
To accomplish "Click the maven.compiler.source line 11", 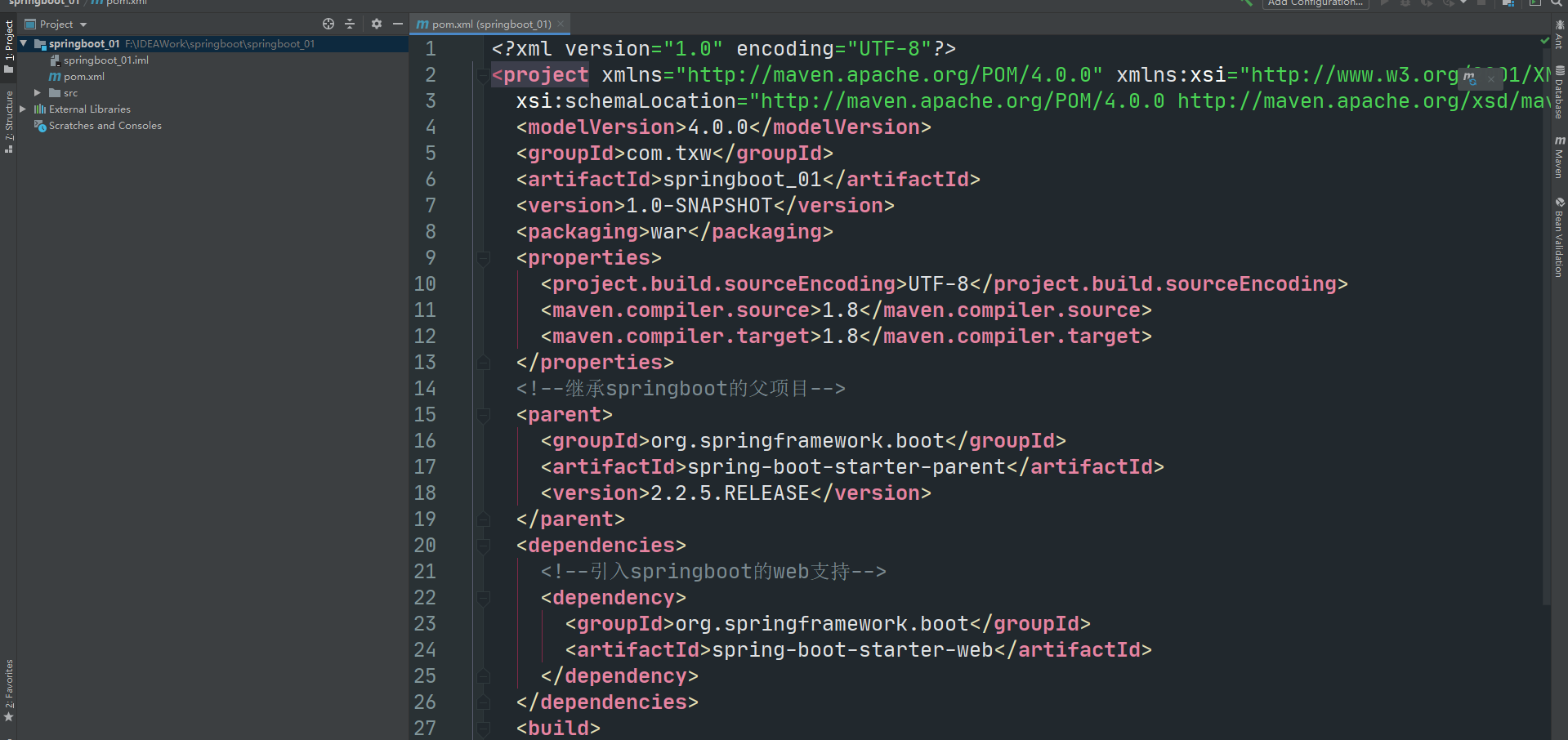I will (x=846, y=310).
